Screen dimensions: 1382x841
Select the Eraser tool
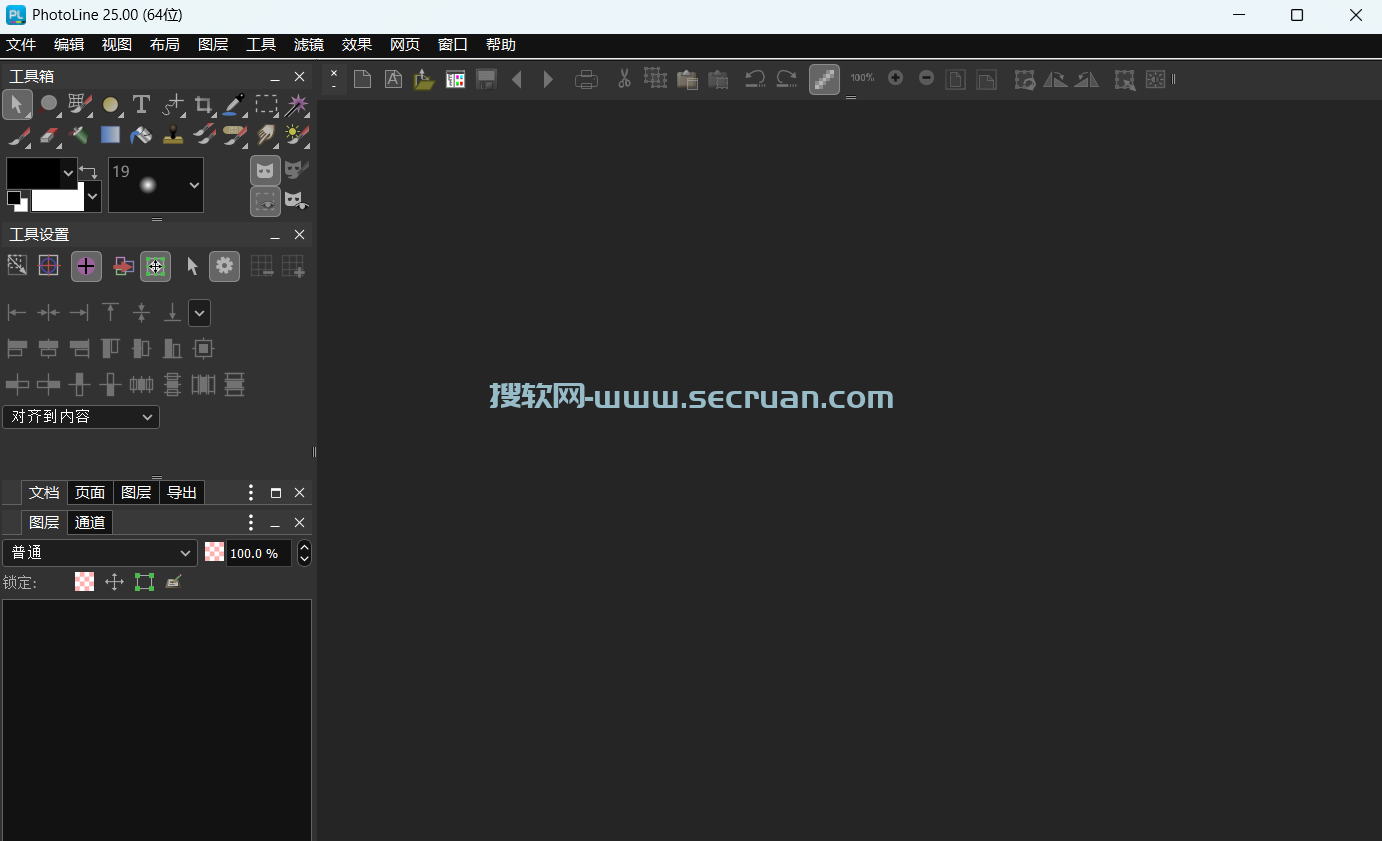click(x=49, y=135)
